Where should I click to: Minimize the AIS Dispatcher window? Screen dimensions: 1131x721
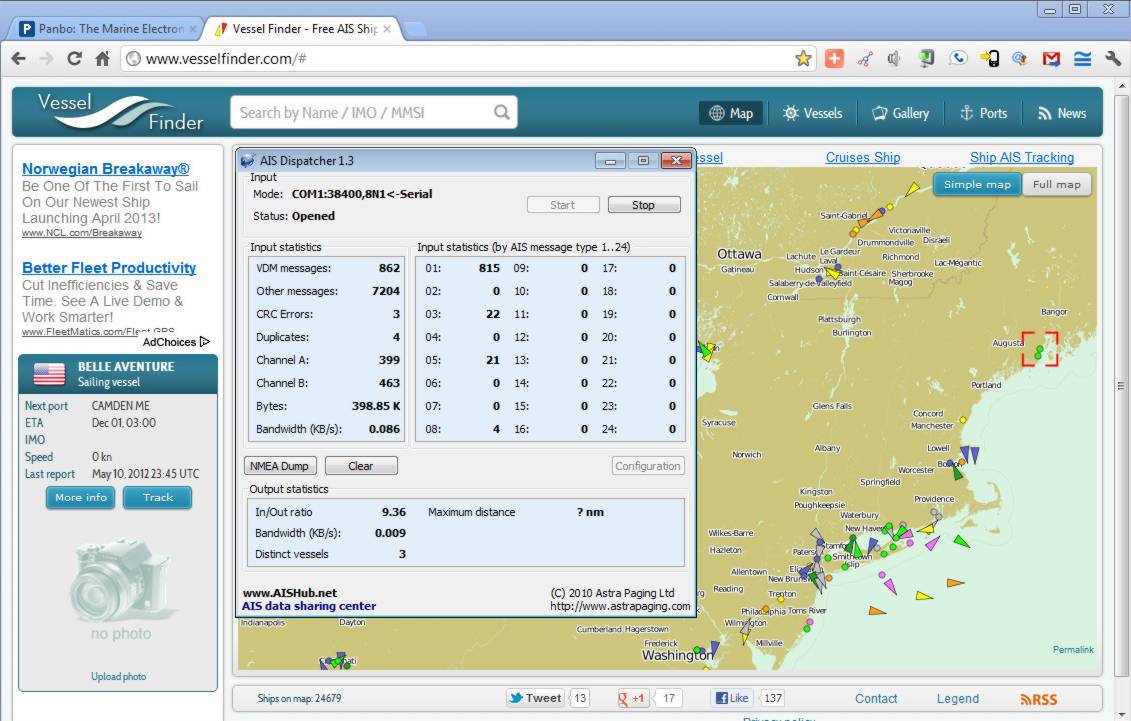point(610,161)
